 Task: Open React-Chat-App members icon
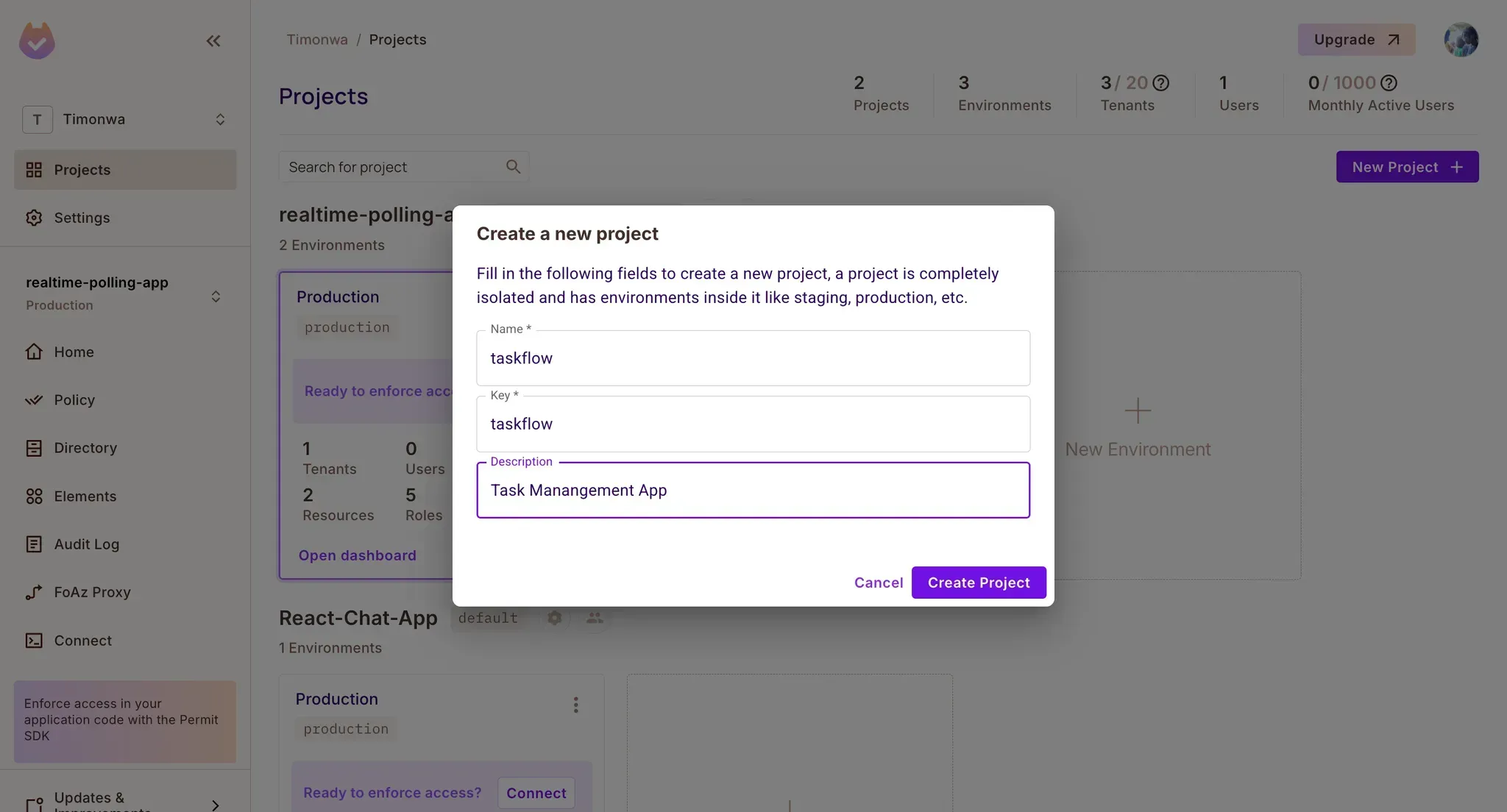point(595,618)
